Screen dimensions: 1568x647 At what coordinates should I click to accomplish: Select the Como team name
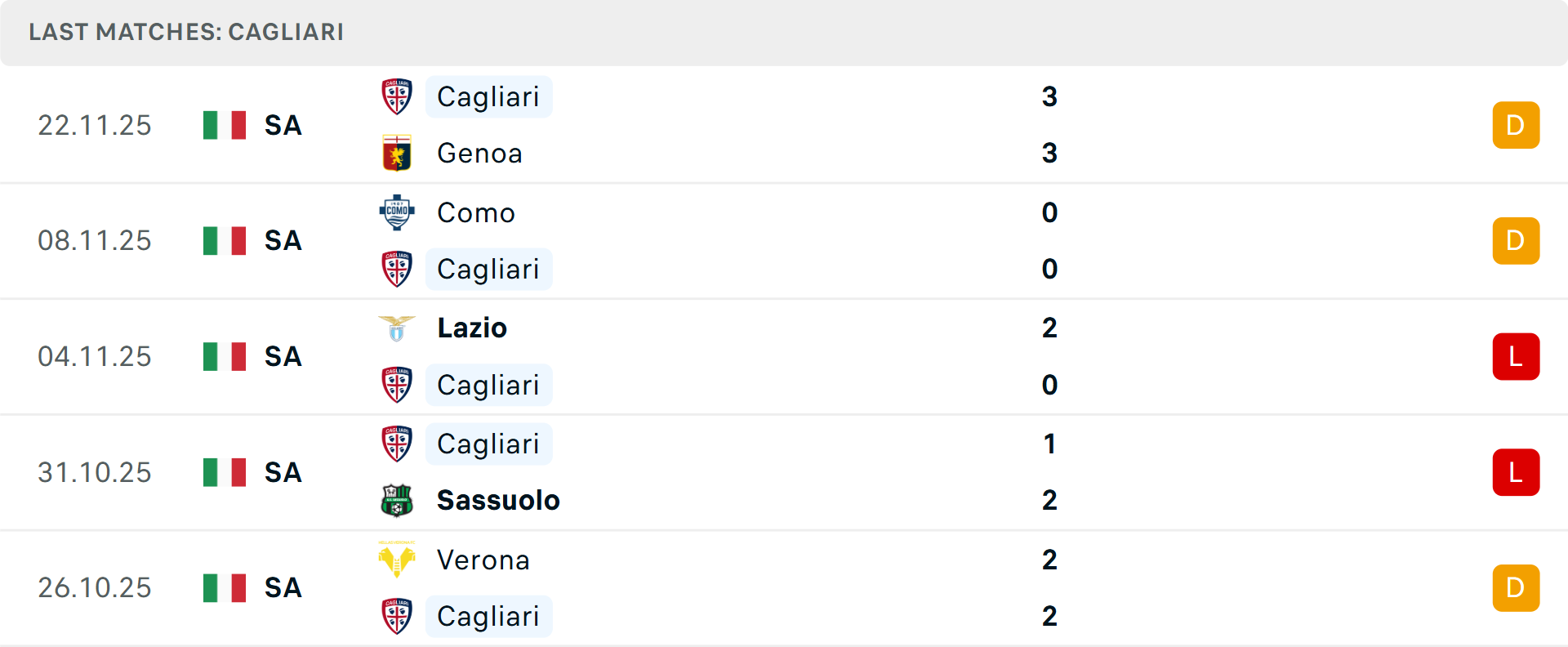coord(476,213)
